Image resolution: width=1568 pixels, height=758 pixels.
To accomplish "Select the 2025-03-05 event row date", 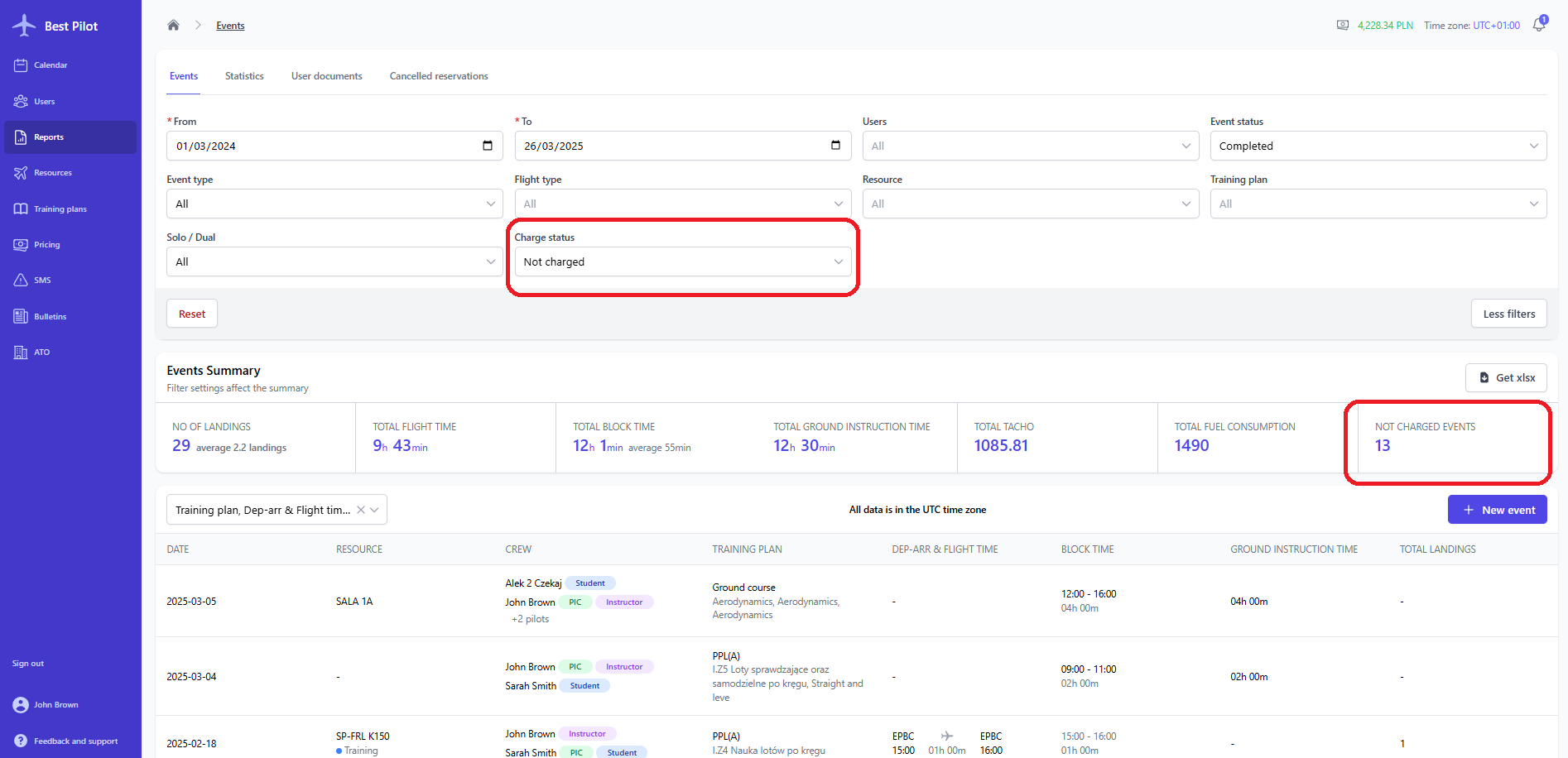I will click(x=191, y=602).
